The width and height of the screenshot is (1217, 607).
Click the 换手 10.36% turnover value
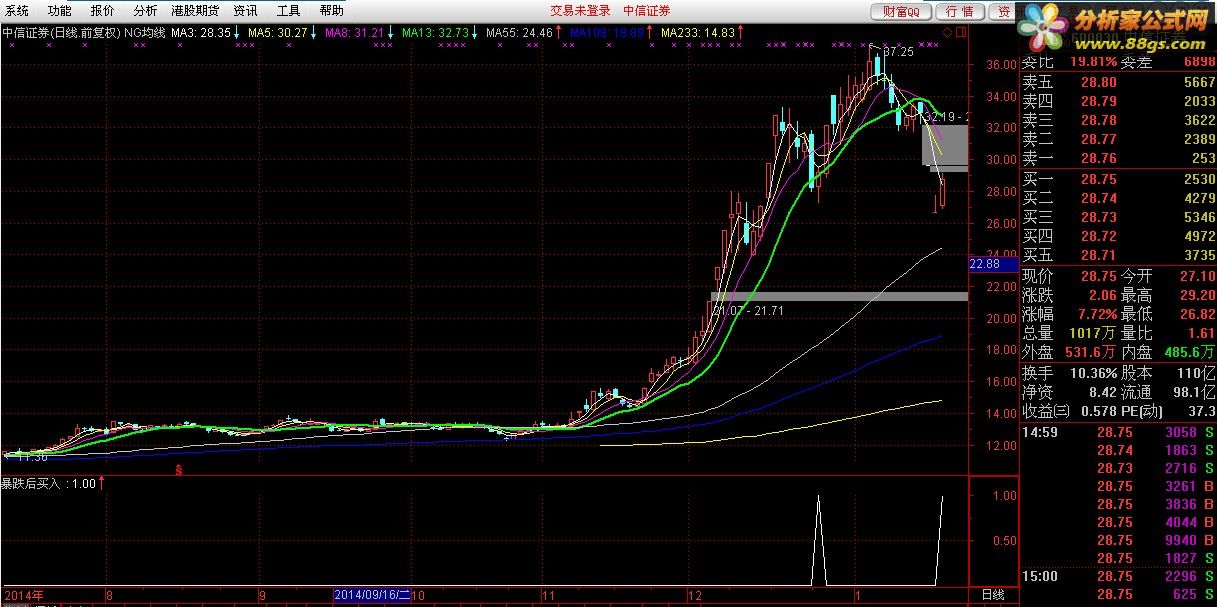click(1094, 372)
